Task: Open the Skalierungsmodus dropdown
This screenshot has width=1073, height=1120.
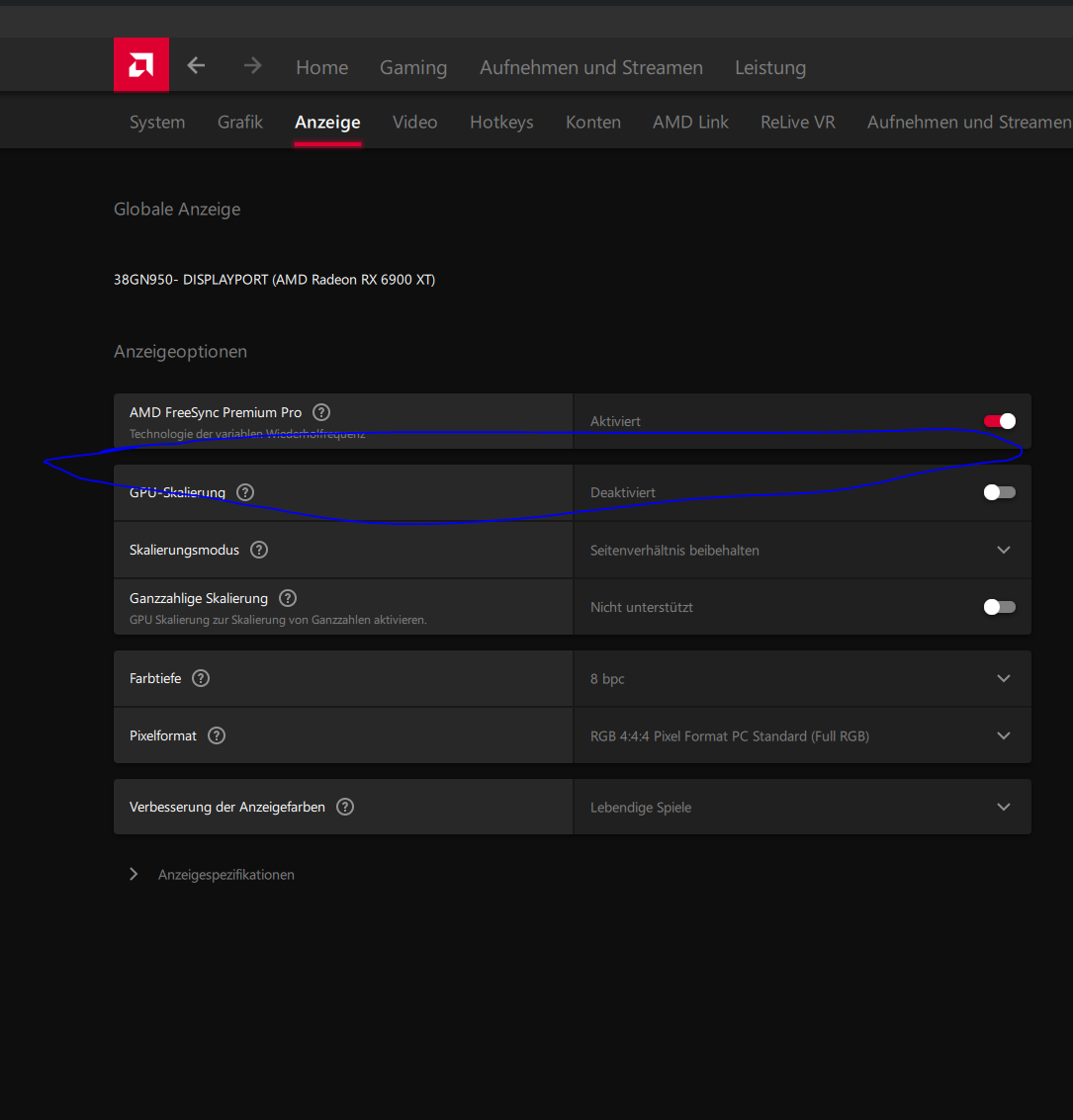Action: (x=802, y=550)
